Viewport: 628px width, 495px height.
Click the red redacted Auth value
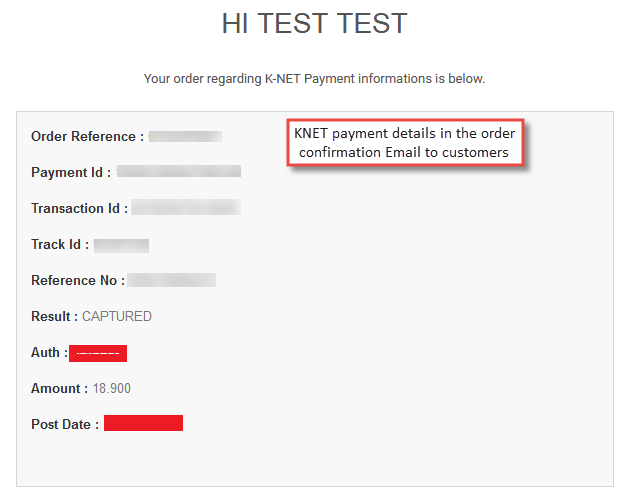(x=98, y=353)
